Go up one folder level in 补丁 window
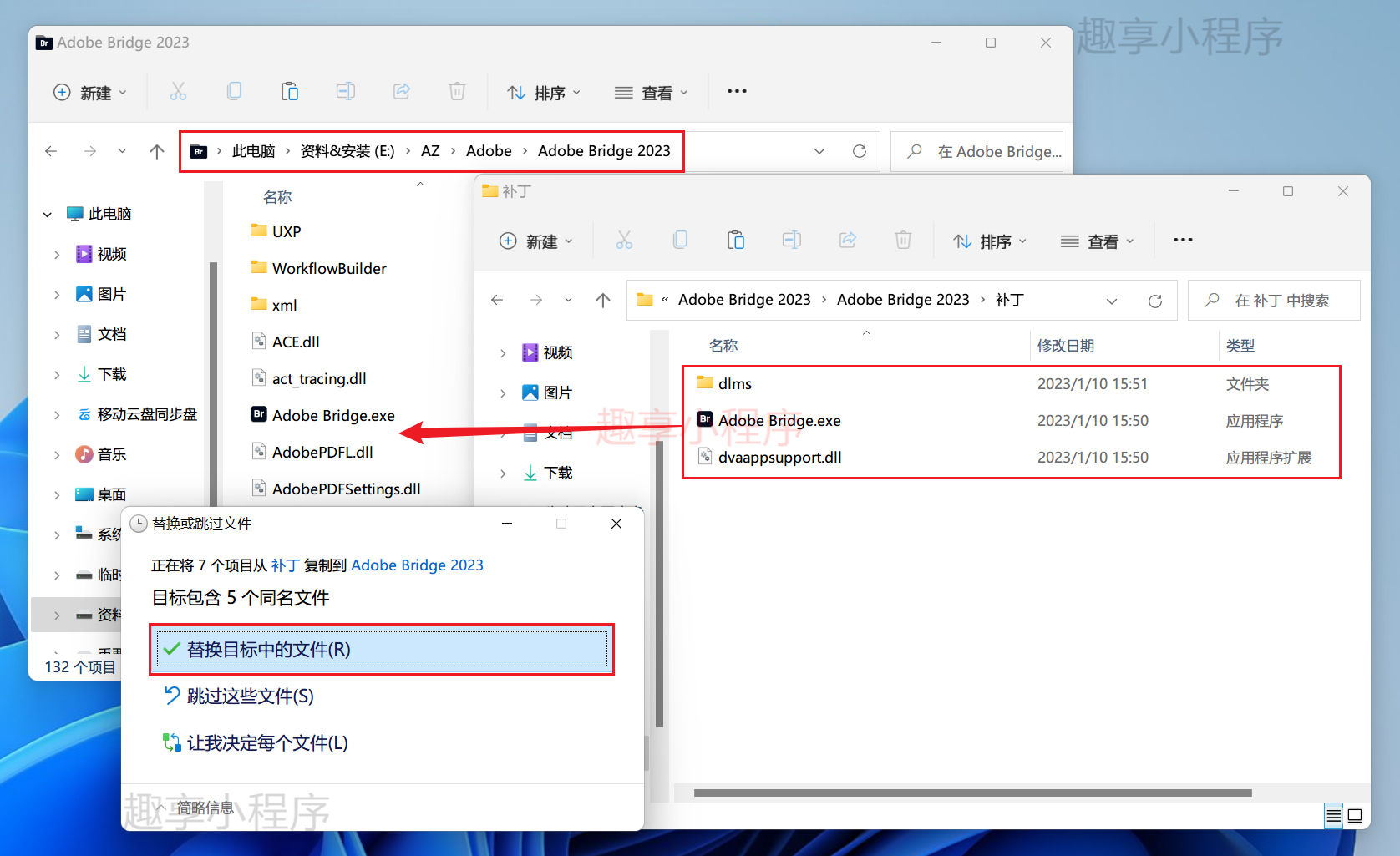 click(x=602, y=300)
